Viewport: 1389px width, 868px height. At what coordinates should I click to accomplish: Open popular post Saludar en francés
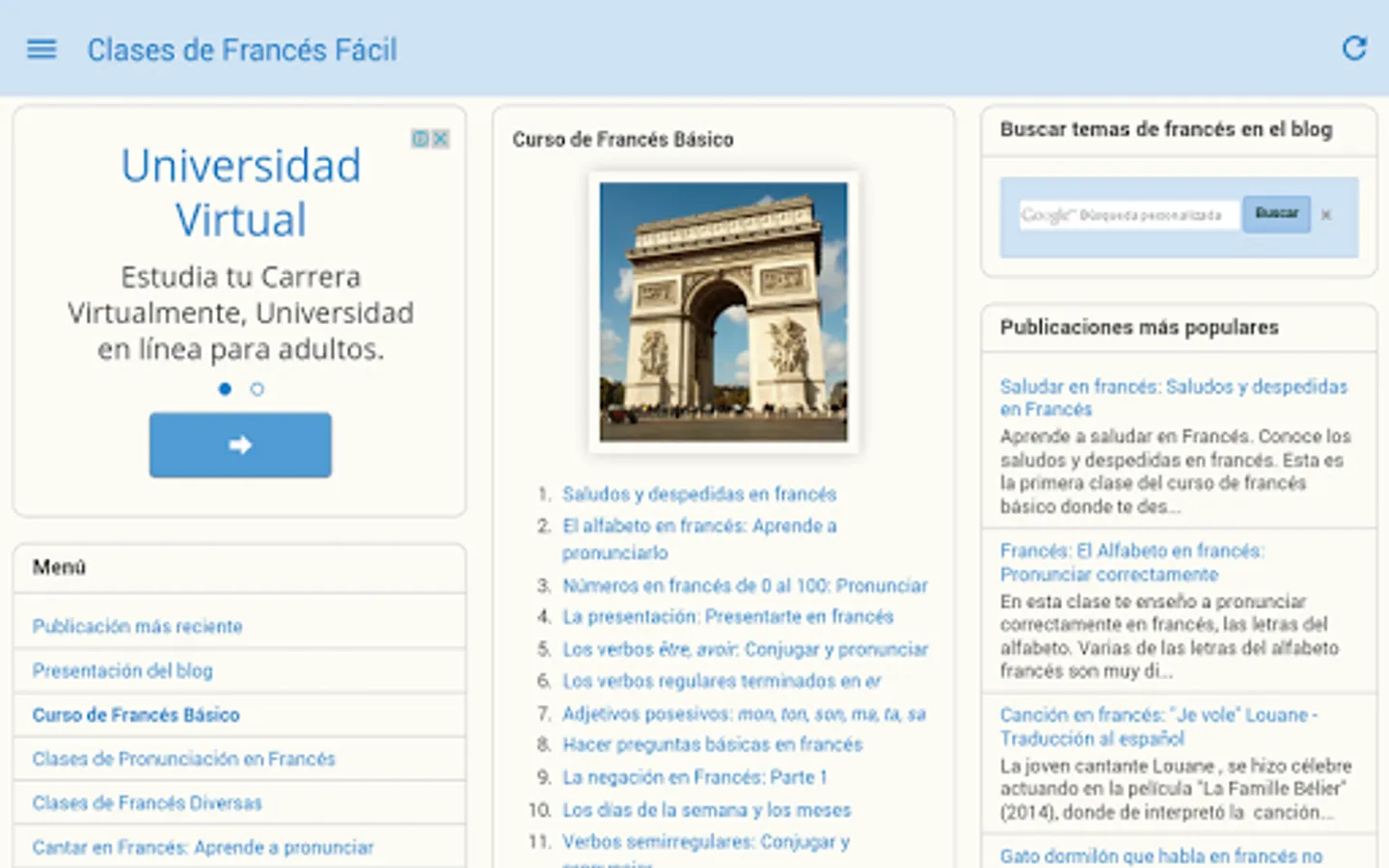tap(1173, 397)
